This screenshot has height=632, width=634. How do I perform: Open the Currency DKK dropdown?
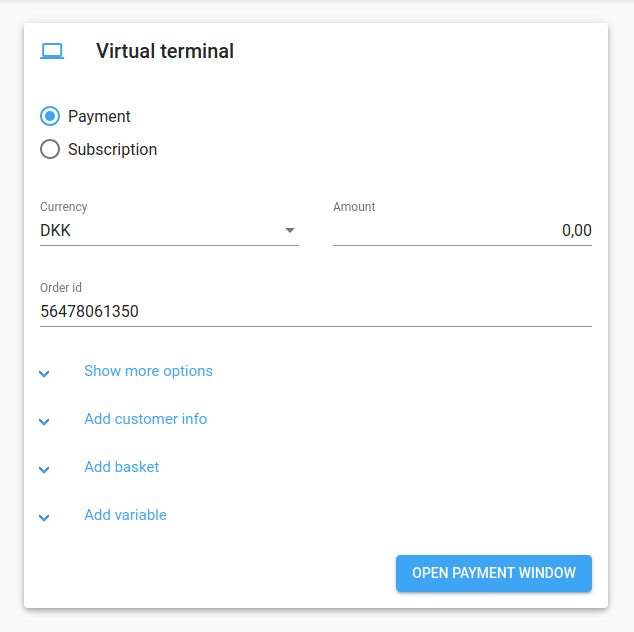pyautogui.click(x=169, y=230)
